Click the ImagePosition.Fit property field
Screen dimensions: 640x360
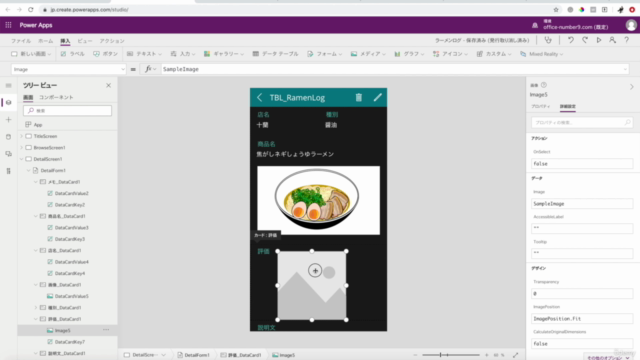(582, 318)
